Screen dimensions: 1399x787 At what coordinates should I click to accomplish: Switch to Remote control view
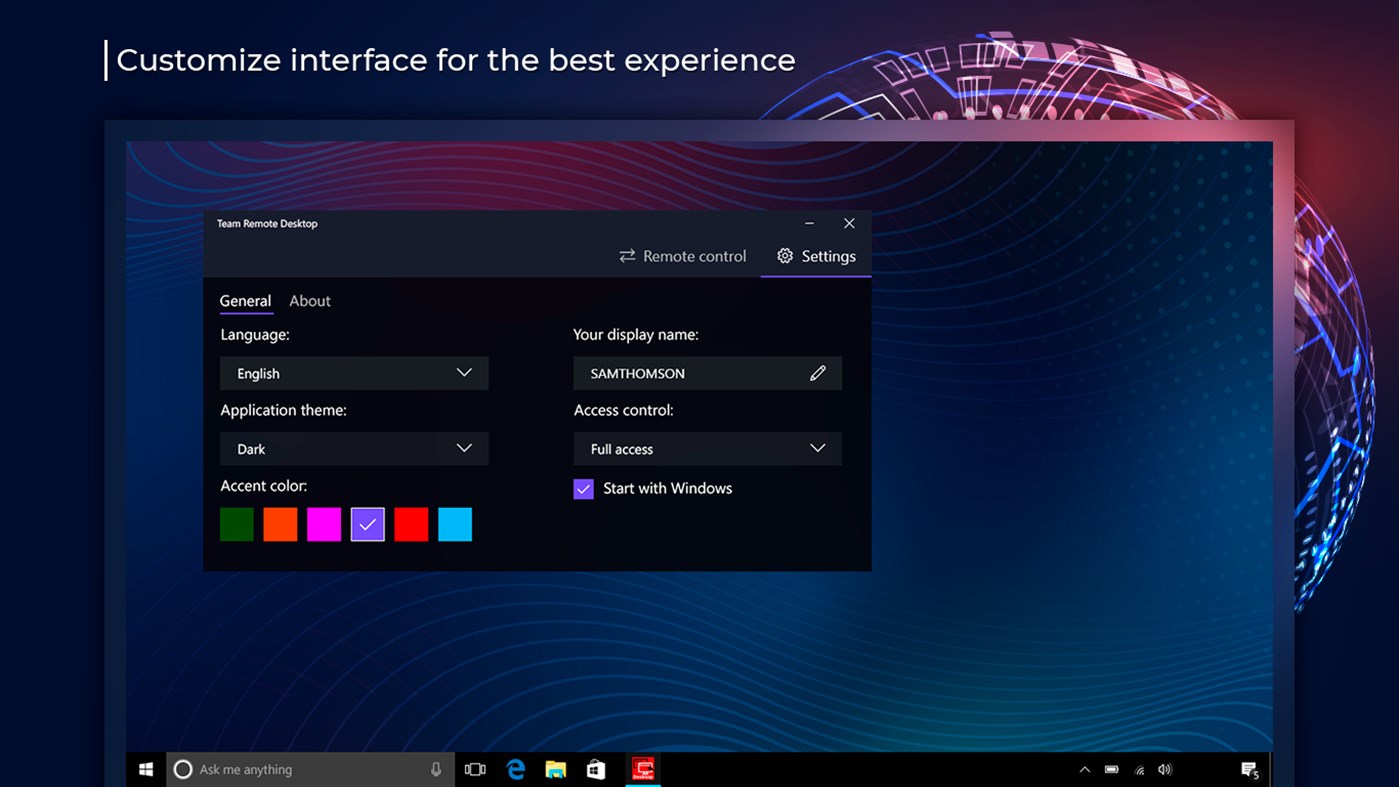pos(683,256)
